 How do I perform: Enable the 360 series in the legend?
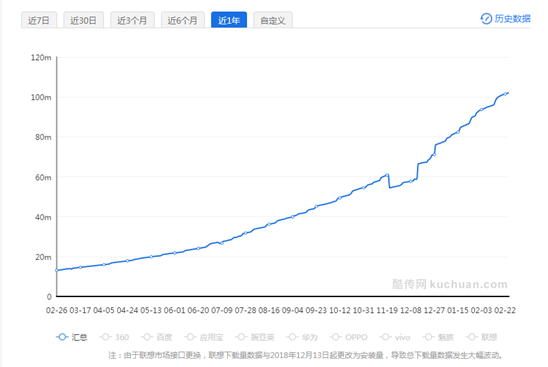(114, 337)
